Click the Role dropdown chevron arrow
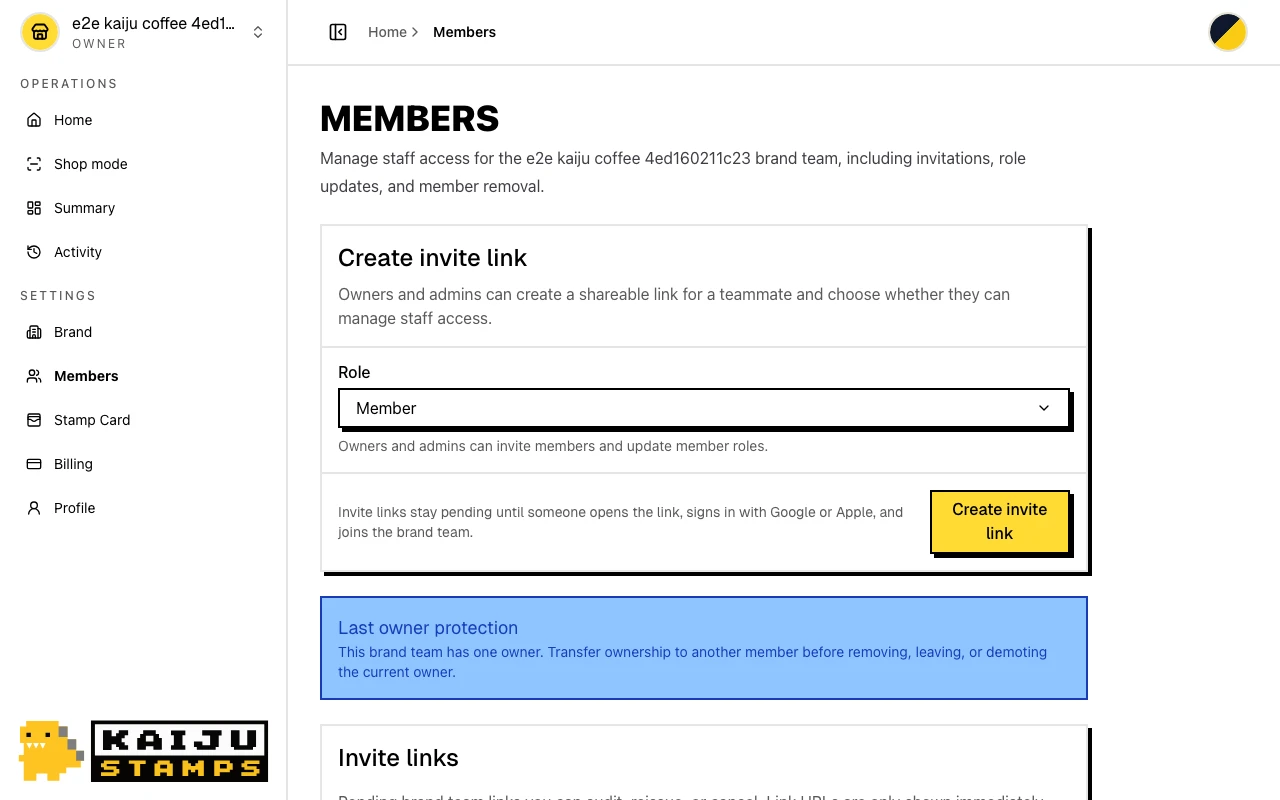The width and height of the screenshot is (1280, 800). tap(1044, 408)
